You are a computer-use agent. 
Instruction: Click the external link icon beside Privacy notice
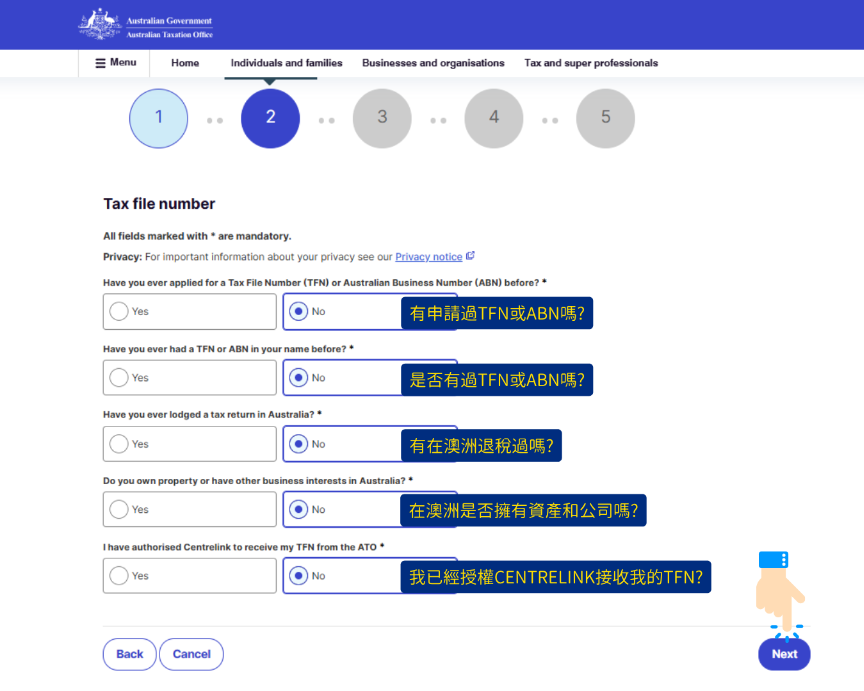[x=469, y=256]
